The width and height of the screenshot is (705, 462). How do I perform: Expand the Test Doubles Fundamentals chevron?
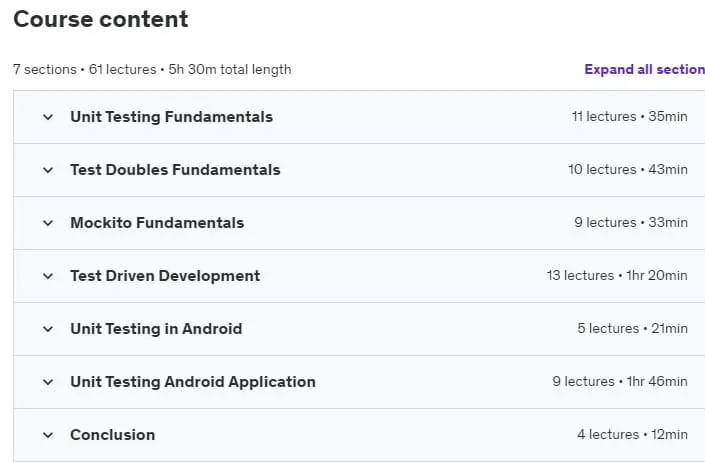click(x=48, y=170)
